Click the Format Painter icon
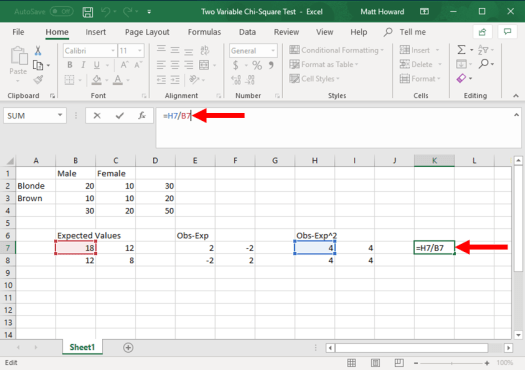This screenshot has height=370, width=525. coord(38,80)
